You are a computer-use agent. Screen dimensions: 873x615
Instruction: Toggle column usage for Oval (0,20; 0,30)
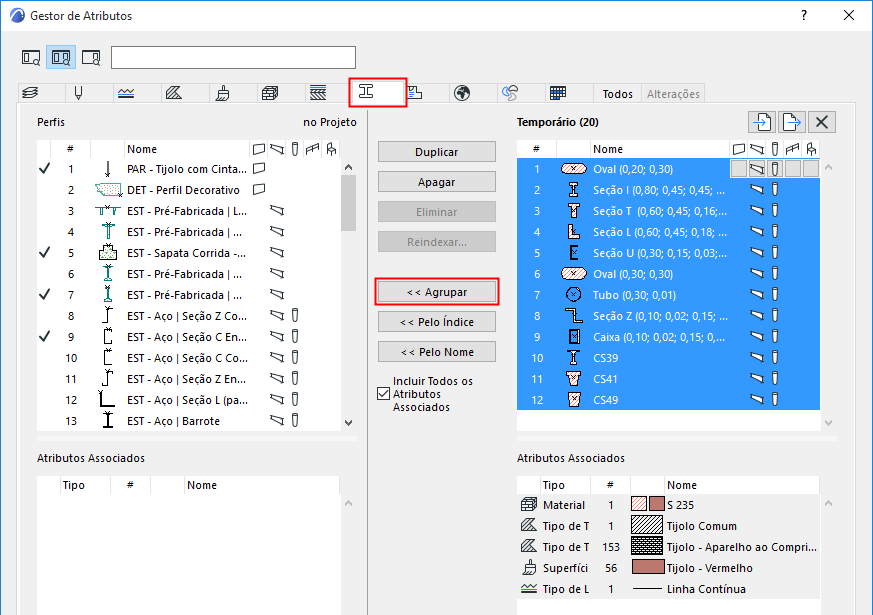pos(774,169)
